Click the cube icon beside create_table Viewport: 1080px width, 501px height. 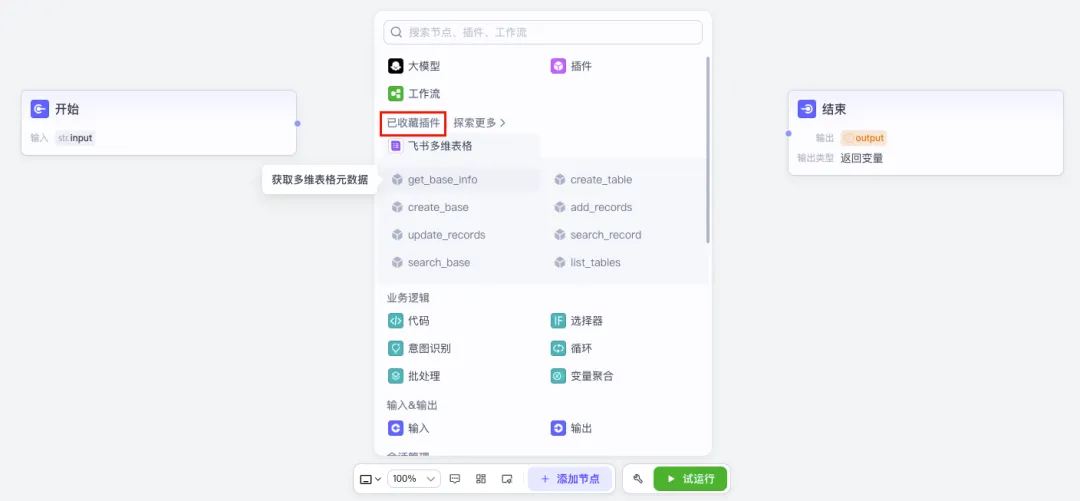coord(559,180)
